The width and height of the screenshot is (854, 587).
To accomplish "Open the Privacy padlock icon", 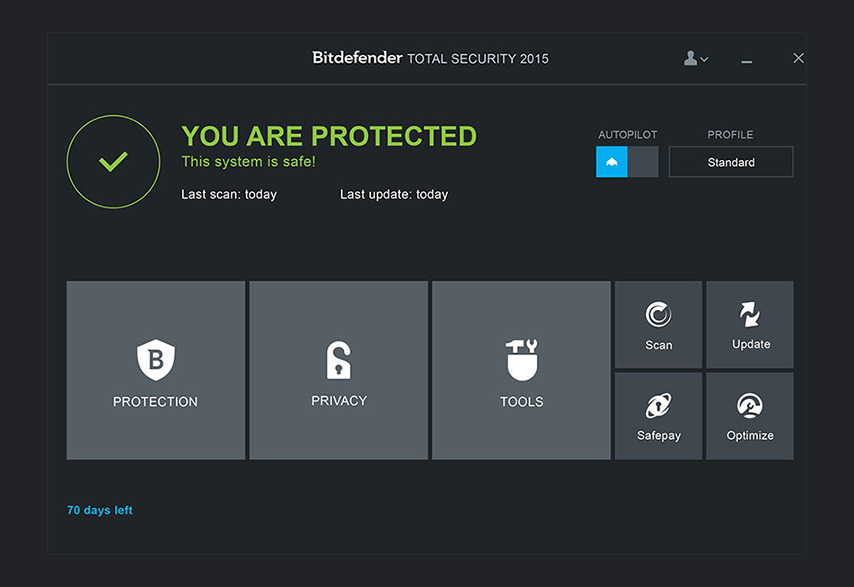I will [x=339, y=360].
